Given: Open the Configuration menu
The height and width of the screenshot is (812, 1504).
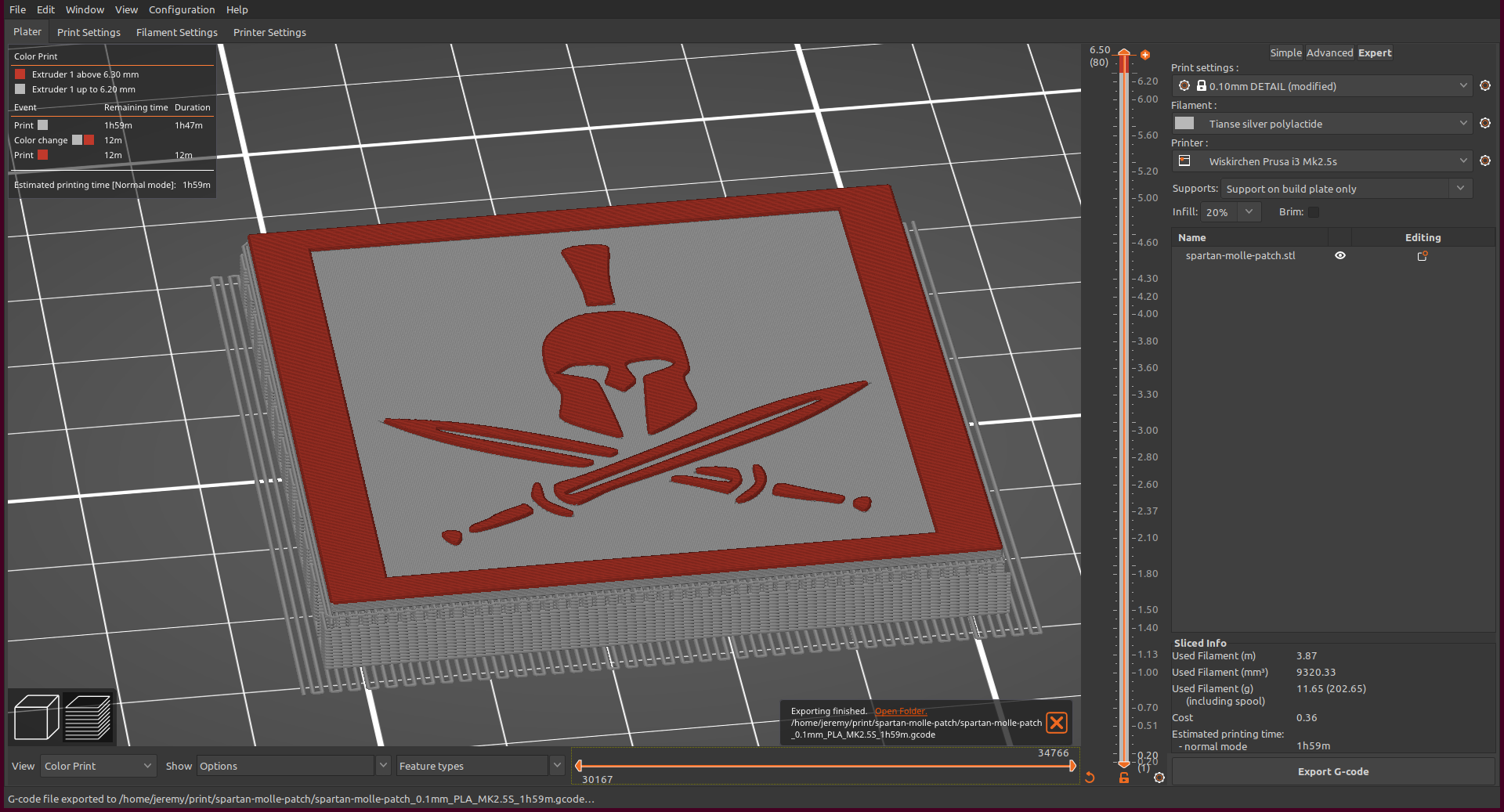Looking at the screenshot, I should pyautogui.click(x=182, y=9).
